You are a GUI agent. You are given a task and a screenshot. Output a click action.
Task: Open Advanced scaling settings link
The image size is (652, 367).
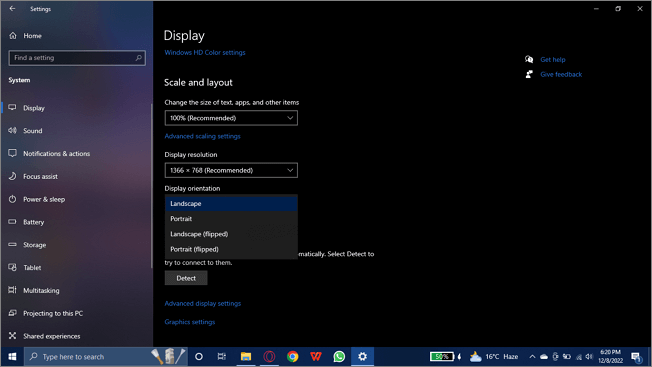pyautogui.click(x=203, y=136)
